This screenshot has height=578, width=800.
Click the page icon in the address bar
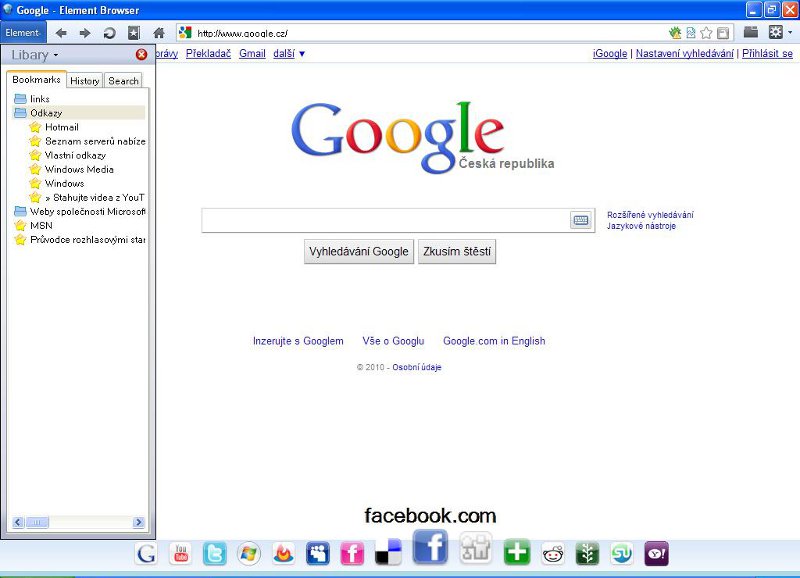691,33
